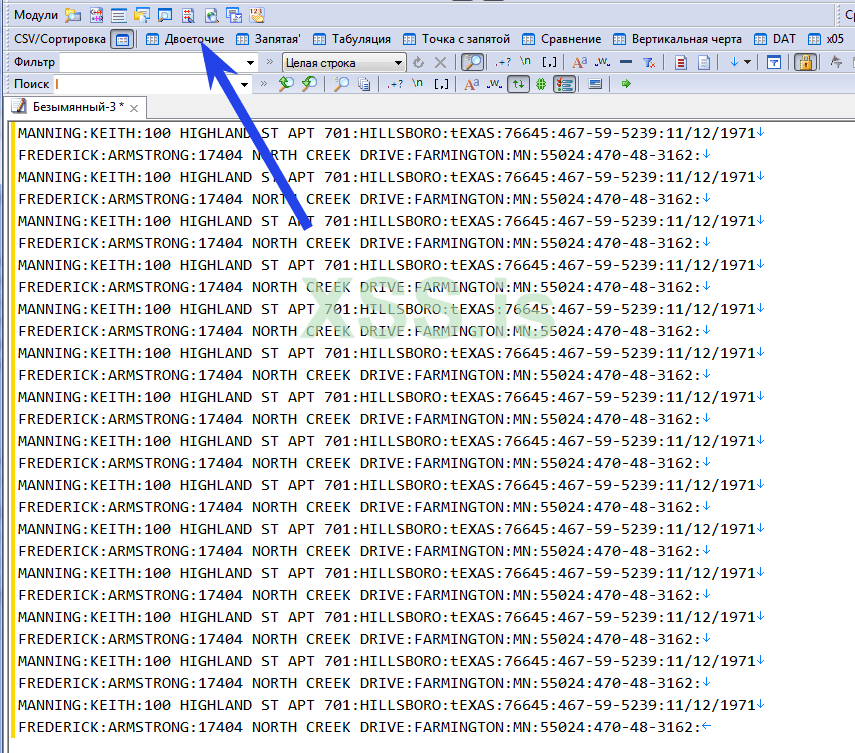Toggle wrap-around search up-down arrows
Image resolution: width=855 pixels, height=753 pixels.
tap(518, 84)
